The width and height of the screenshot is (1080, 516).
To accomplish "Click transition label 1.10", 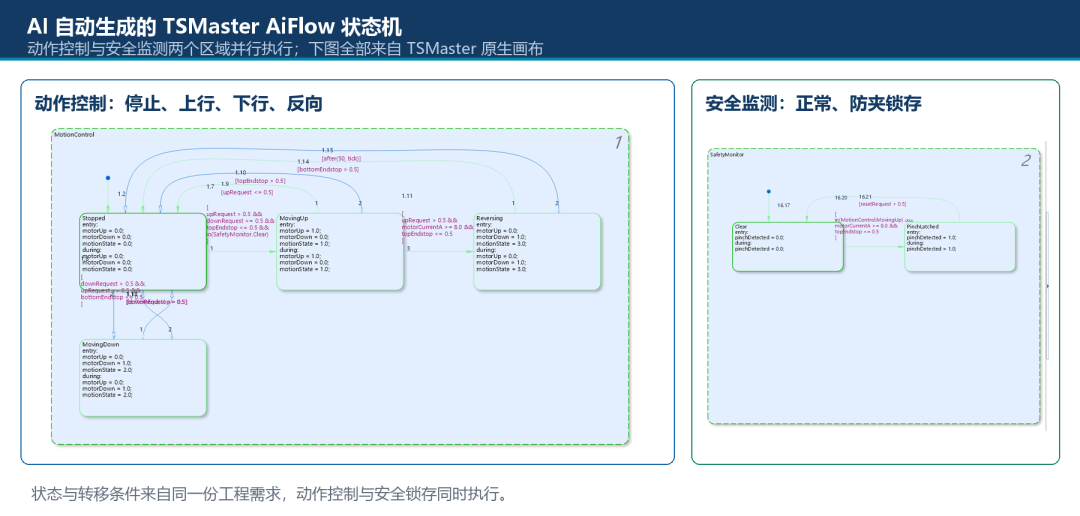I will [x=240, y=173].
